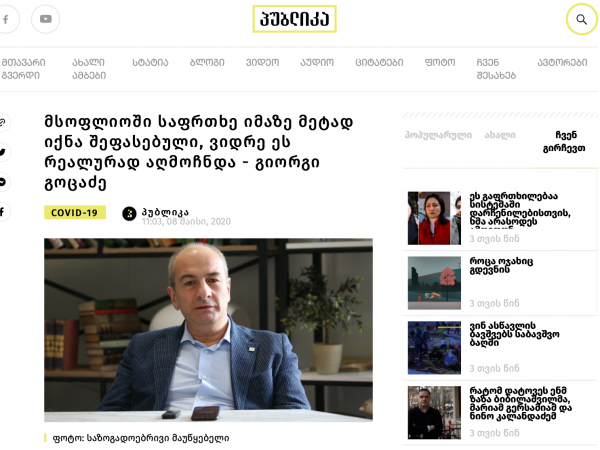Click the პუბლიკა logo
Screen dimensions: 600x450
(x=294, y=19)
